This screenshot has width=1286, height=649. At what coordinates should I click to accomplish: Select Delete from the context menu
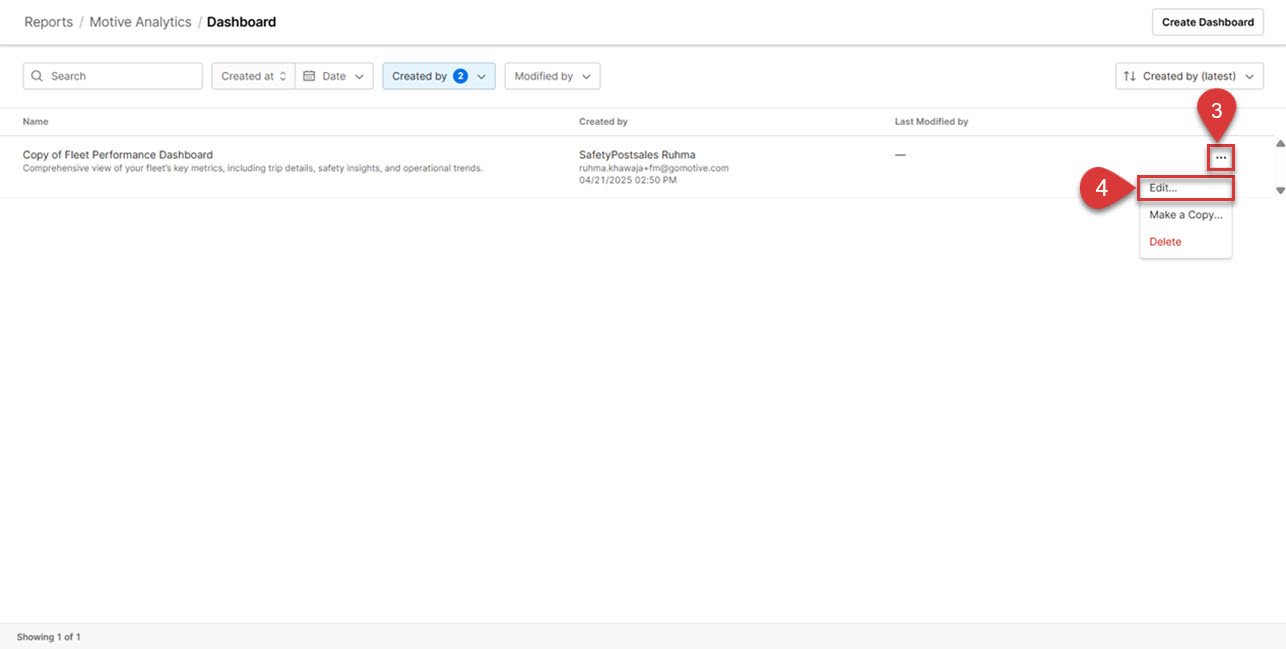click(1165, 242)
